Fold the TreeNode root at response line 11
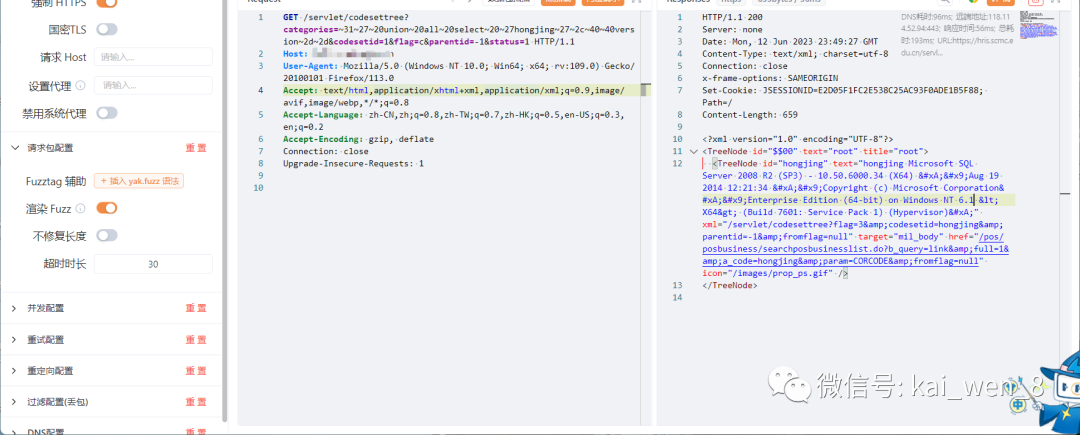The image size is (1080, 435). (694, 151)
